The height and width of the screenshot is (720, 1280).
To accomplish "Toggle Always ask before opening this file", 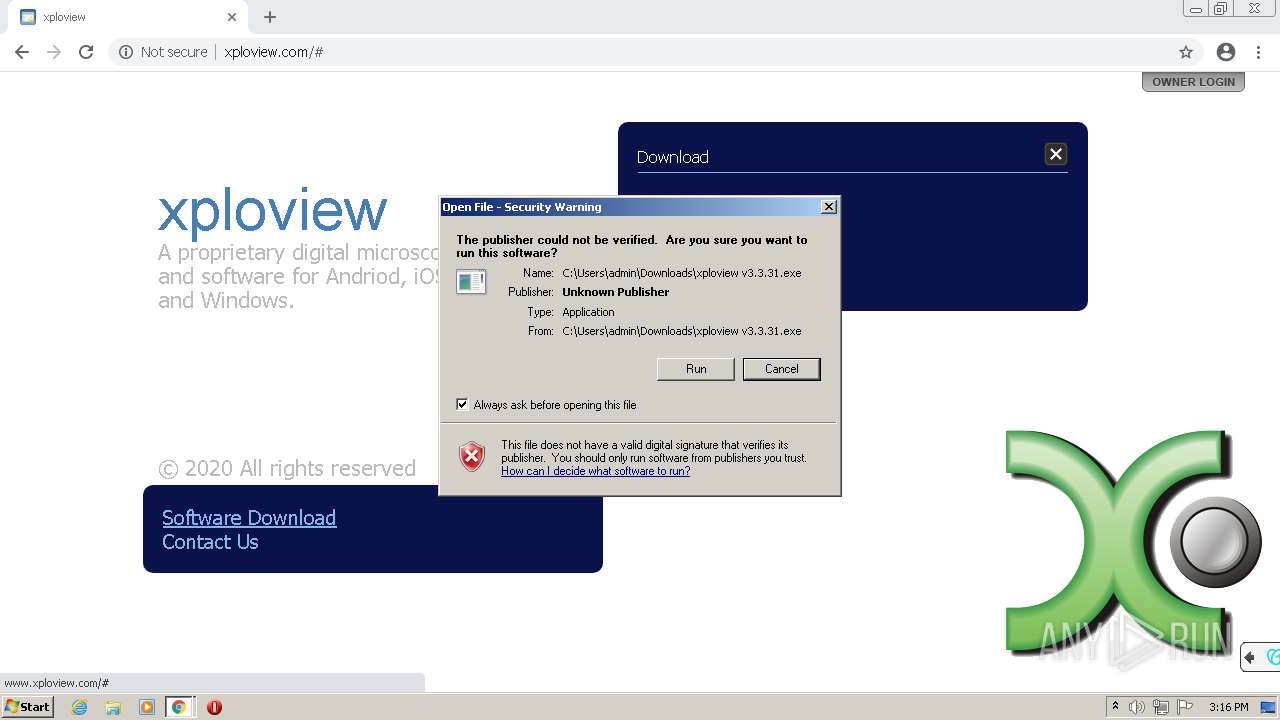I will point(462,405).
